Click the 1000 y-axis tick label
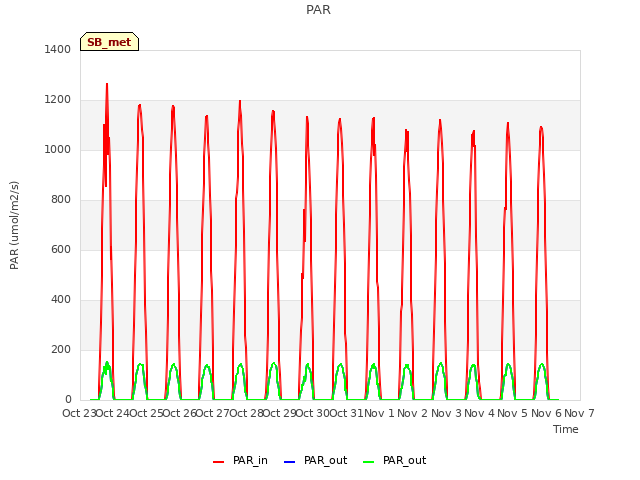This screenshot has width=640, height=480. [x=58, y=149]
